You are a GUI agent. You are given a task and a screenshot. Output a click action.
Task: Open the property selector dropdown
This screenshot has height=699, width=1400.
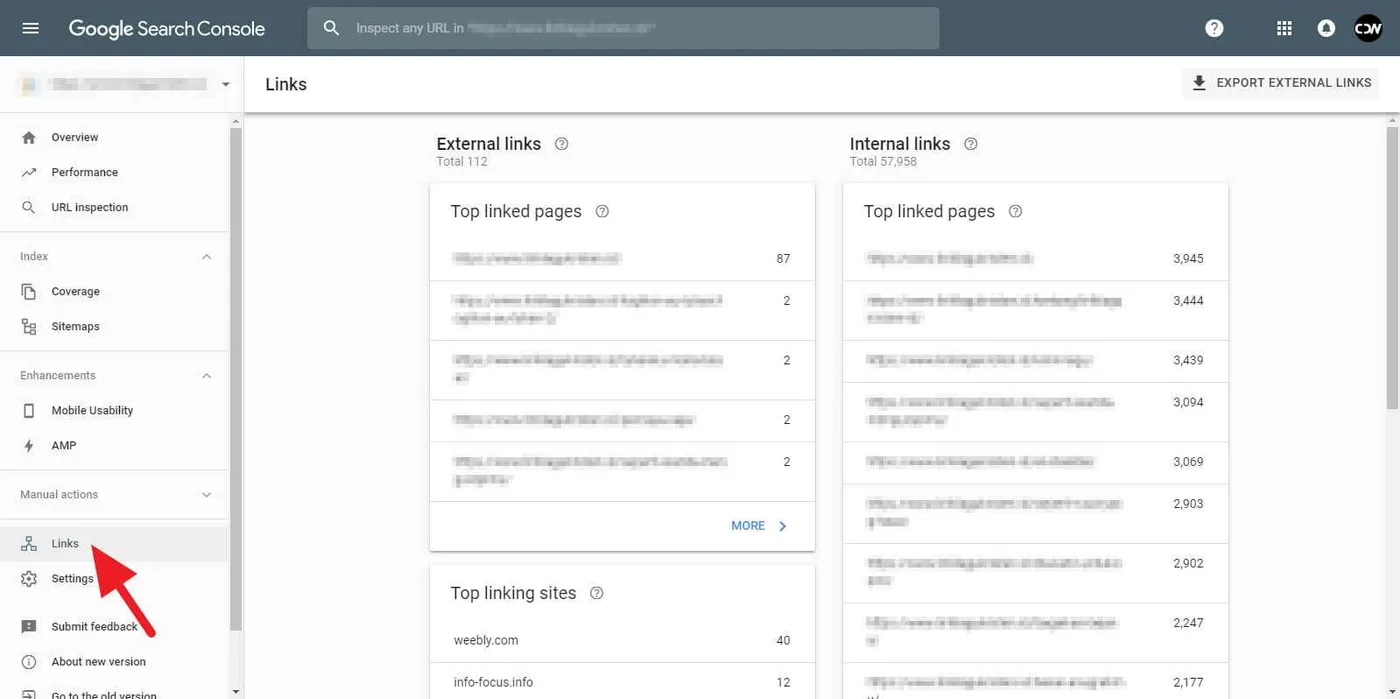click(x=123, y=84)
